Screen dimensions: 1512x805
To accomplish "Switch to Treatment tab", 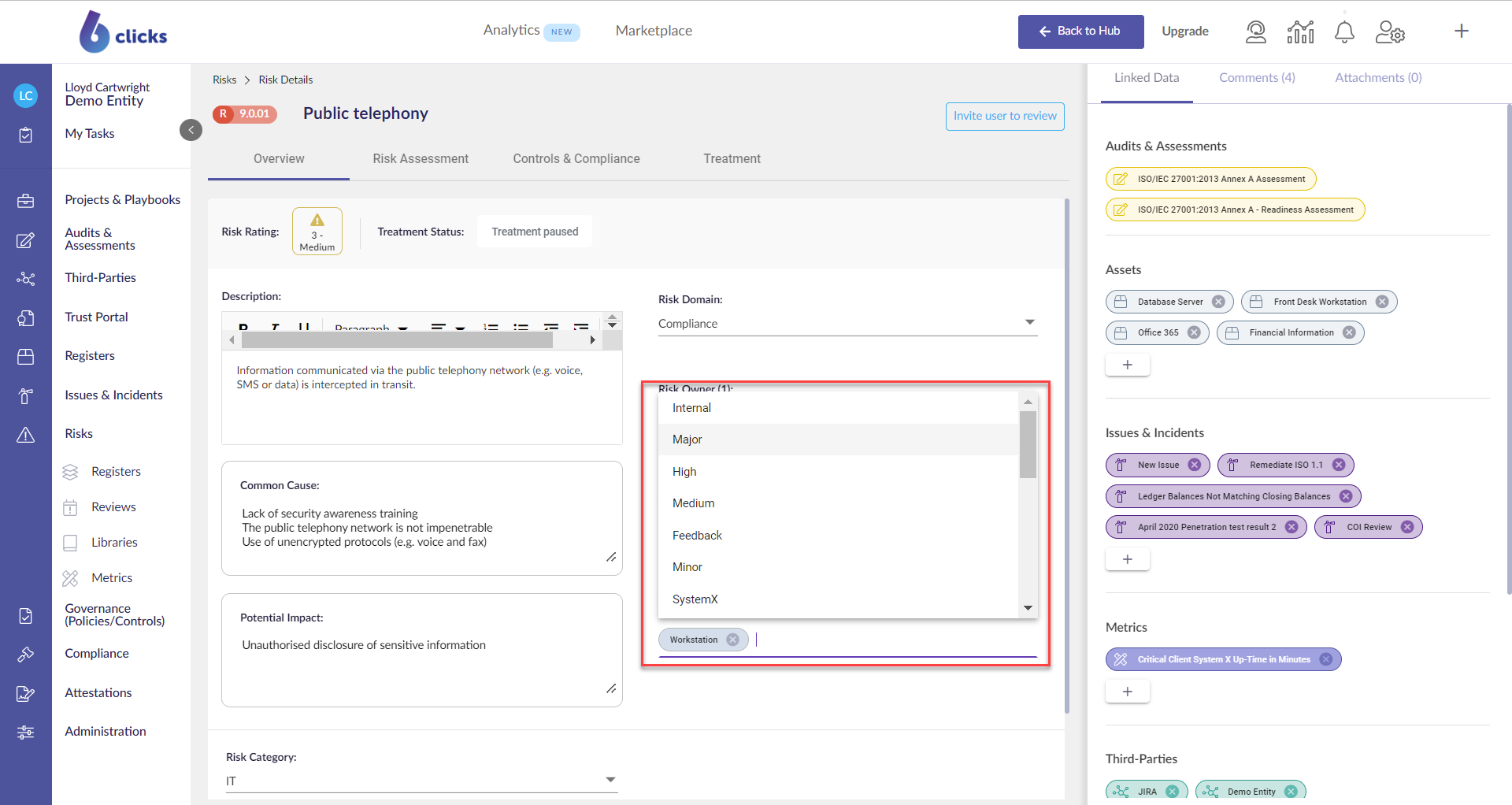I will (732, 159).
